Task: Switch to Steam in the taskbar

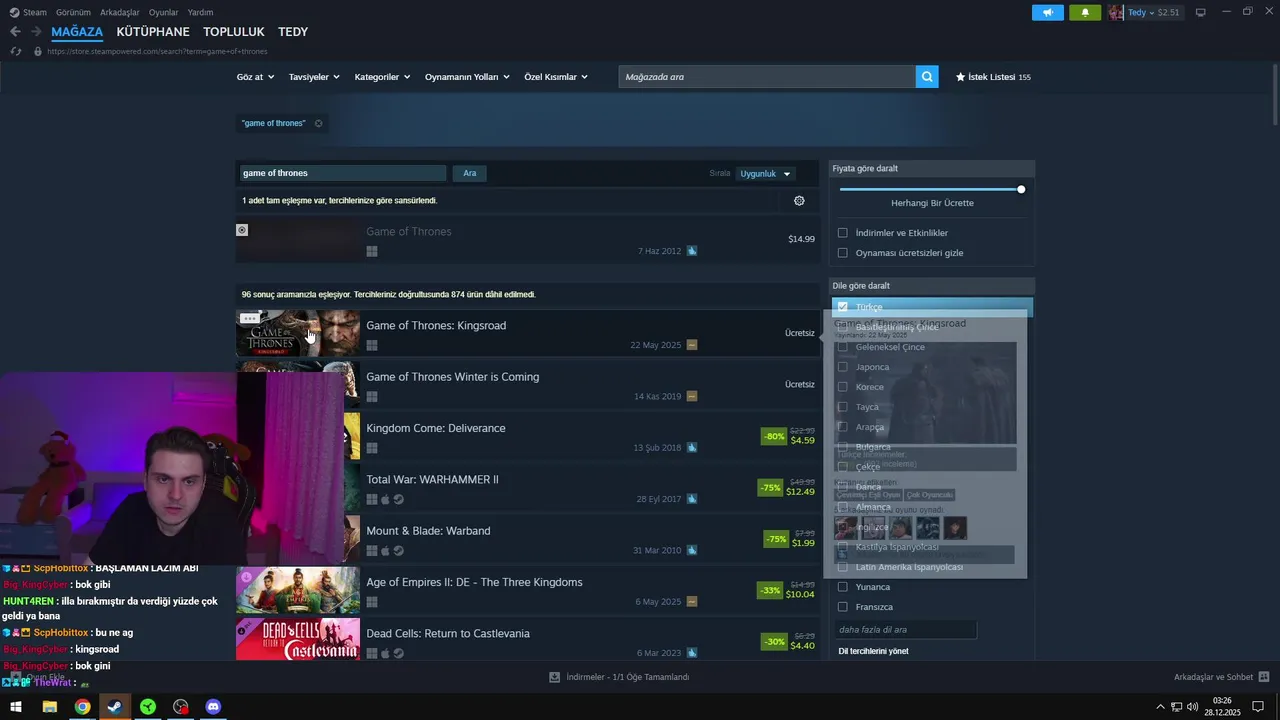Action: click(x=115, y=707)
